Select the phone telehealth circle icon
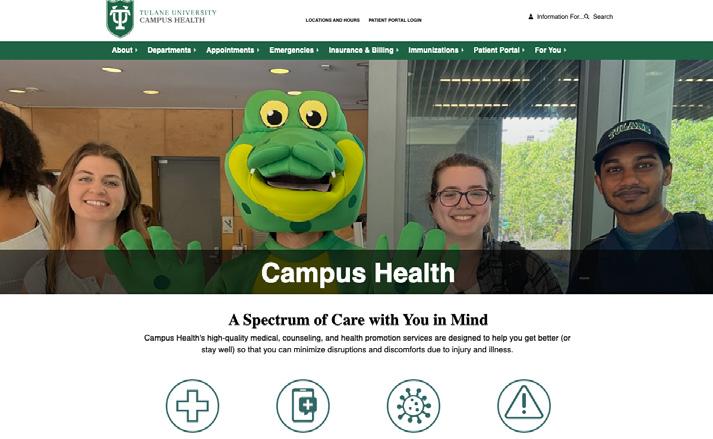The image size is (713, 439). (303, 405)
